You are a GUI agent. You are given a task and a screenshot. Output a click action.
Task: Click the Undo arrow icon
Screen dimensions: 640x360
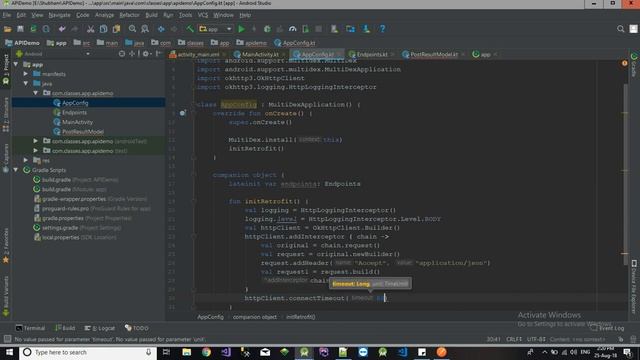pos(62,29)
